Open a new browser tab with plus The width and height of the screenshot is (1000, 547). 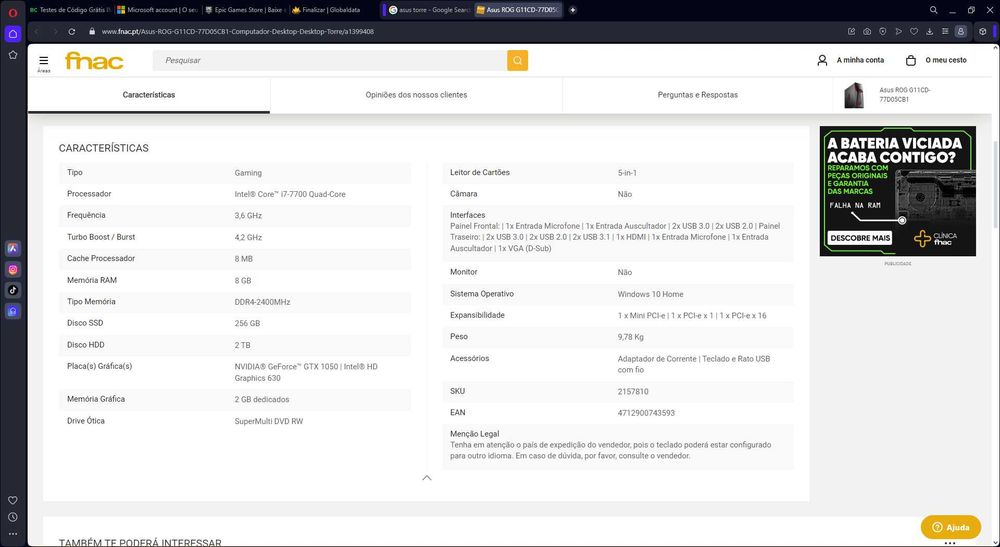tap(573, 10)
